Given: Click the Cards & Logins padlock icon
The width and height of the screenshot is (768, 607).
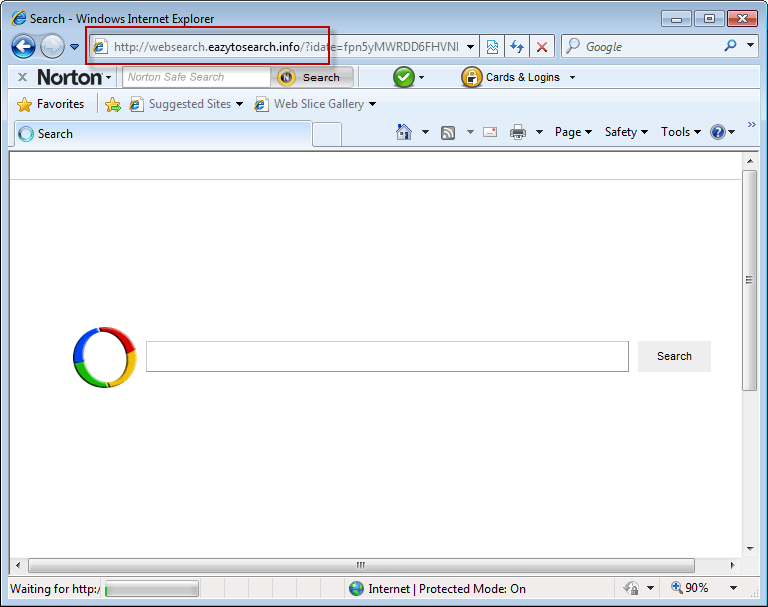Looking at the screenshot, I should pyautogui.click(x=471, y=77).
